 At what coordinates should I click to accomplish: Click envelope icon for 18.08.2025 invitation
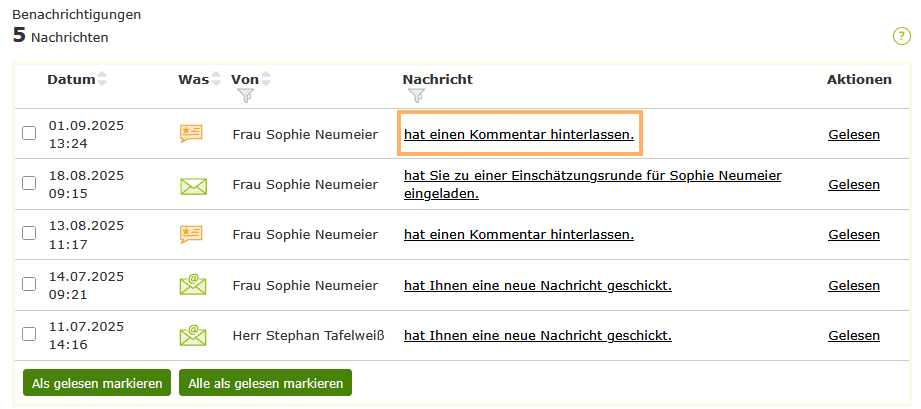(193, 185)
